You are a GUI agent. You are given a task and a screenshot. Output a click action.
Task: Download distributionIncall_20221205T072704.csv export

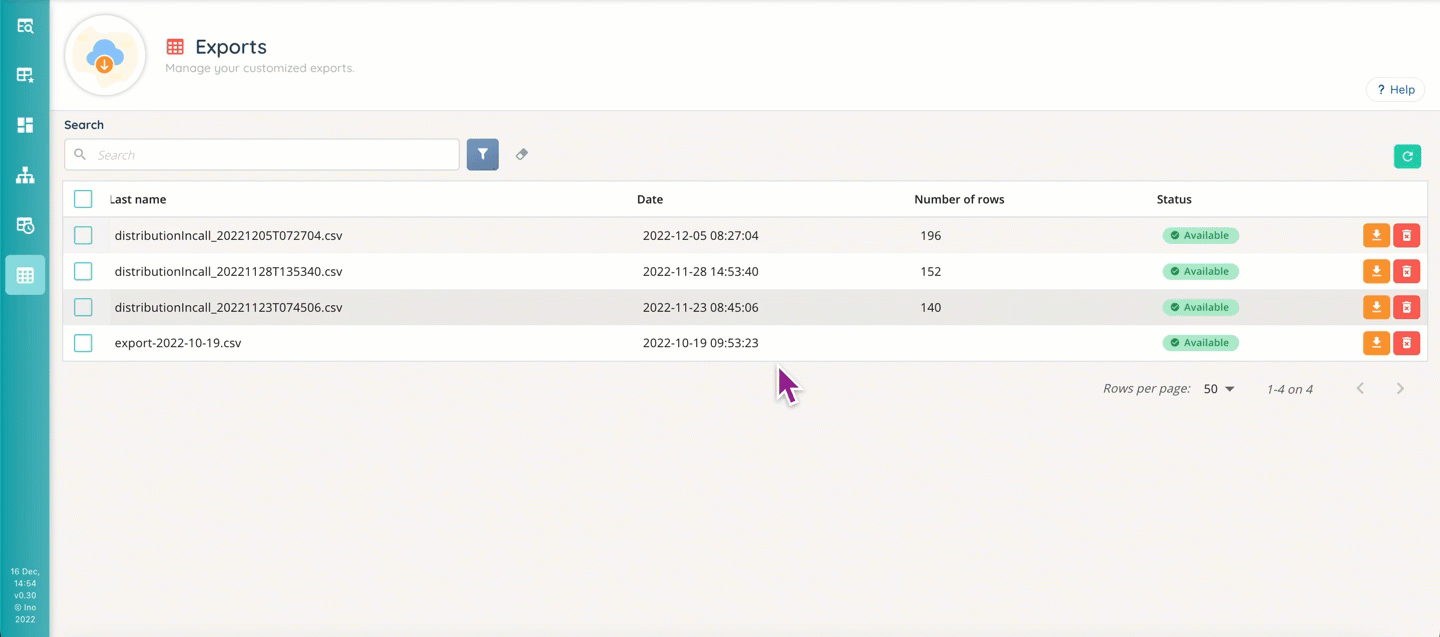(x=1376, y=236)
